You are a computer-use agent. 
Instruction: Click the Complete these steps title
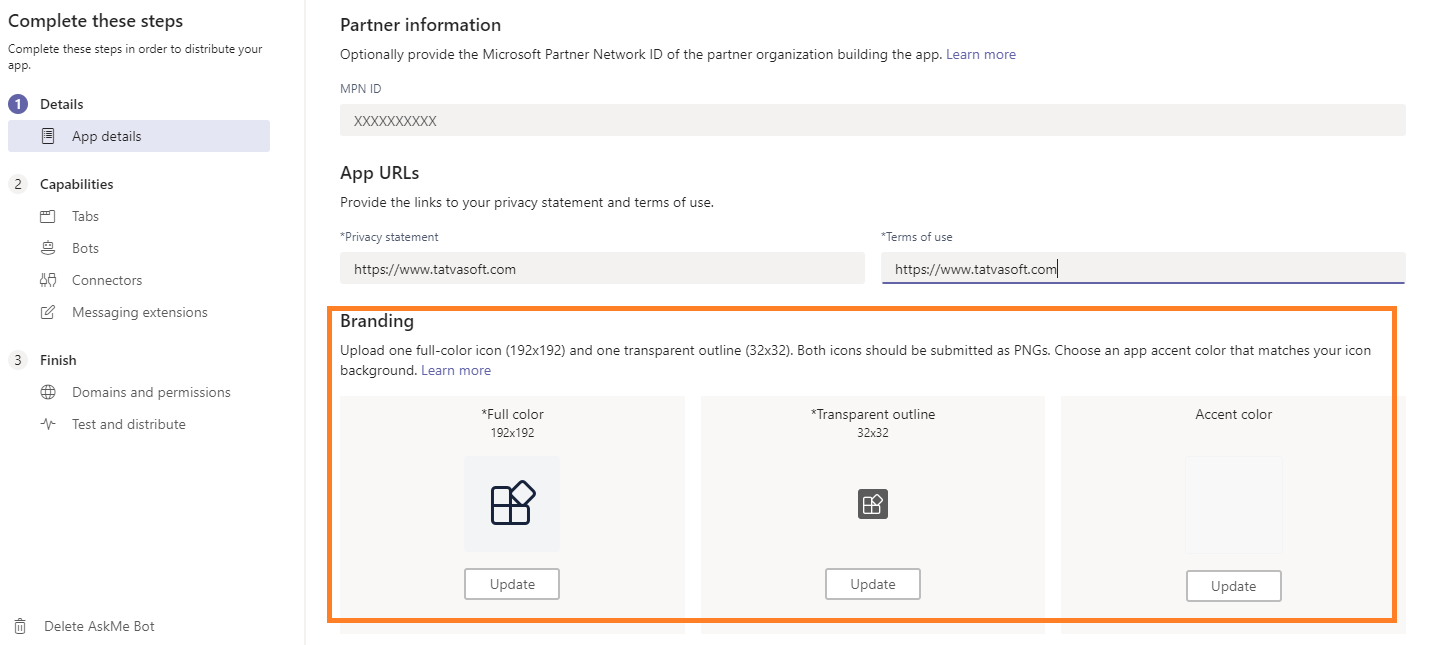pos(96,21)
